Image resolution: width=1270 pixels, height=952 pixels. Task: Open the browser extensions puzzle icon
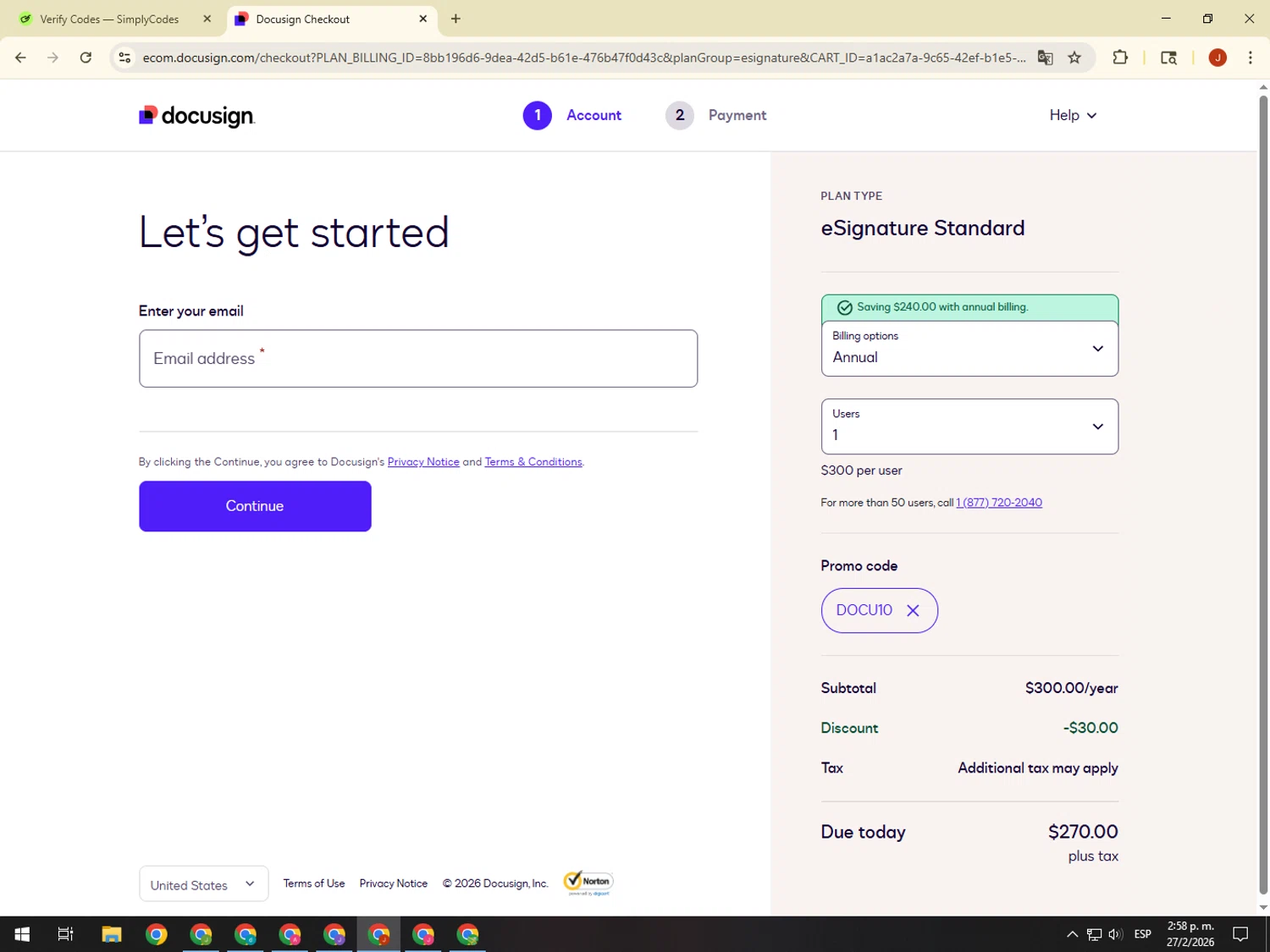[1120, 58]
